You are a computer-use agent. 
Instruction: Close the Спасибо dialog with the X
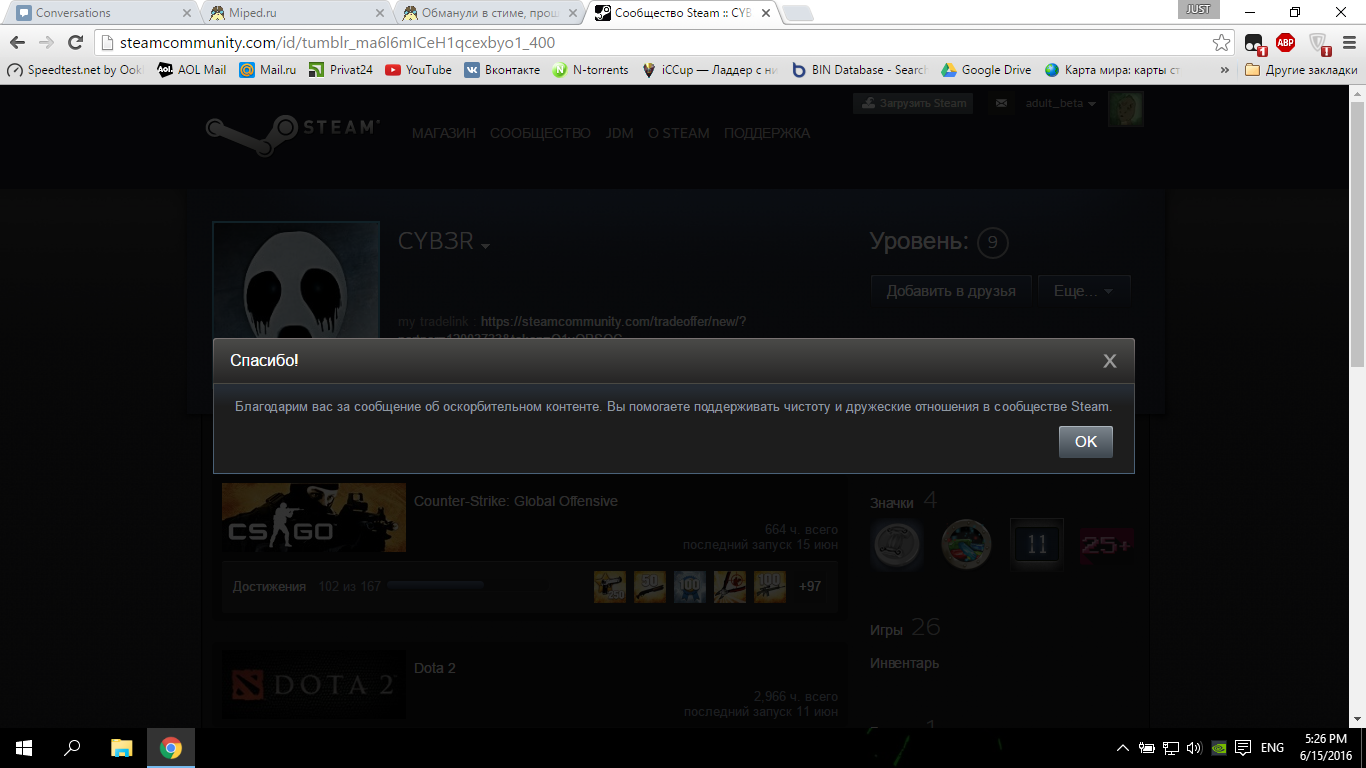tap(1109, 361)
